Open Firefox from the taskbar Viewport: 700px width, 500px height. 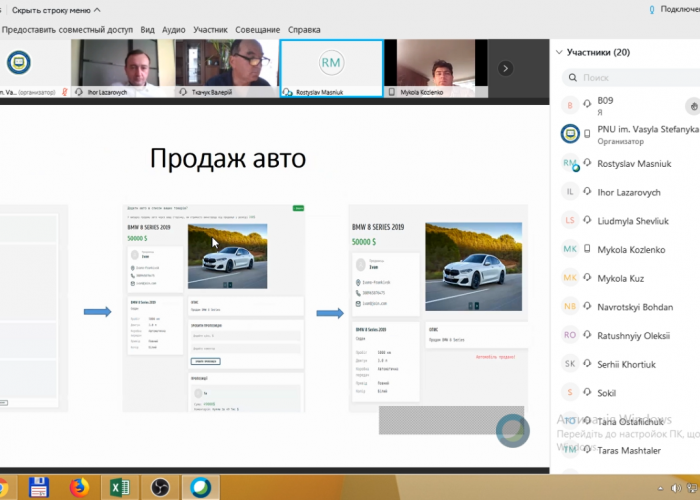tap(78, 487)
